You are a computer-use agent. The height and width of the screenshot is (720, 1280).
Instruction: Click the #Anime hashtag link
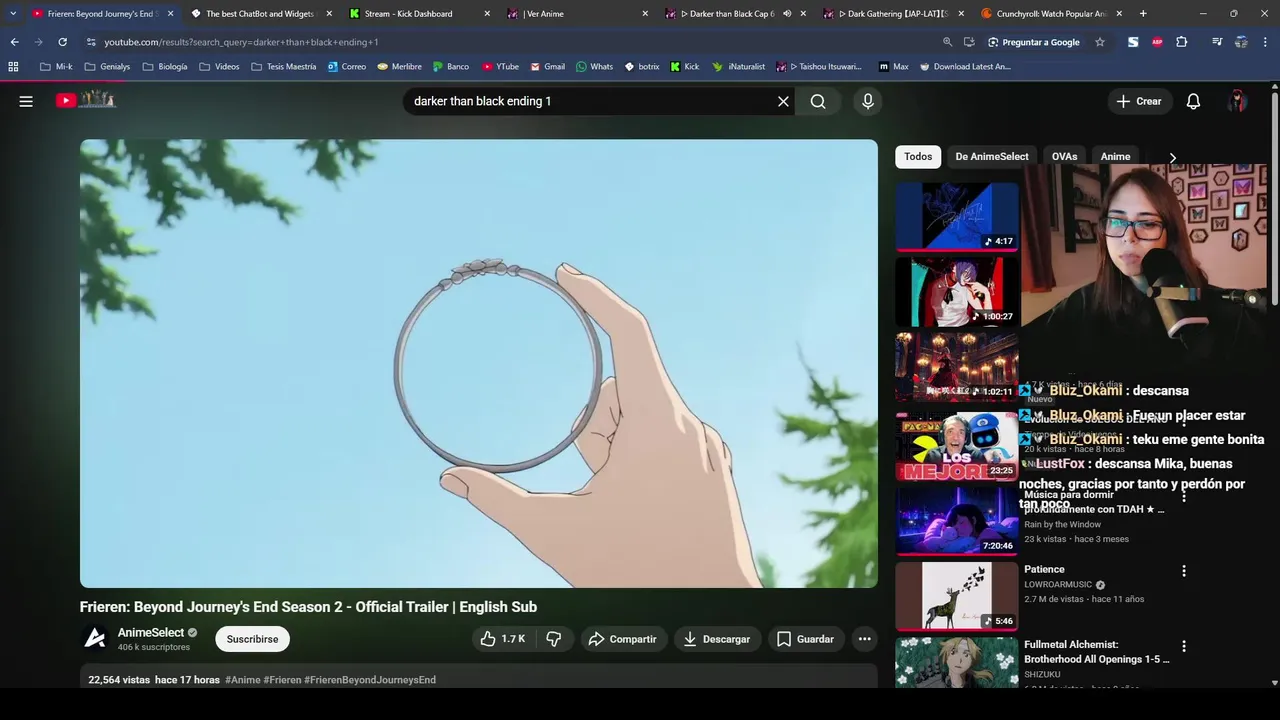tap(242, 680)
